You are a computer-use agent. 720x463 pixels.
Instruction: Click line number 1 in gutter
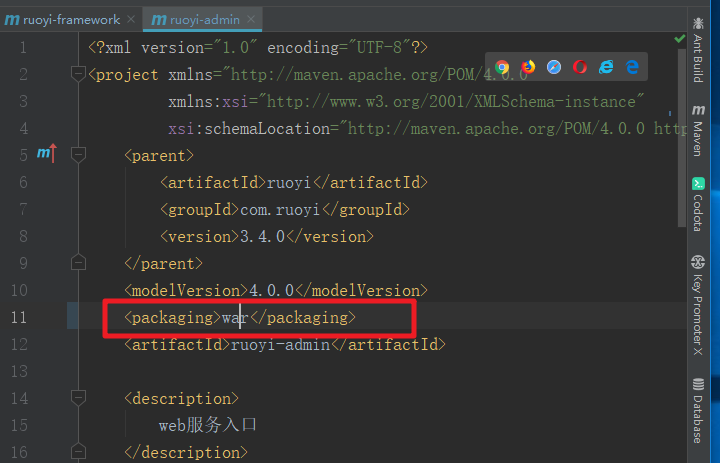coord(23,47)
